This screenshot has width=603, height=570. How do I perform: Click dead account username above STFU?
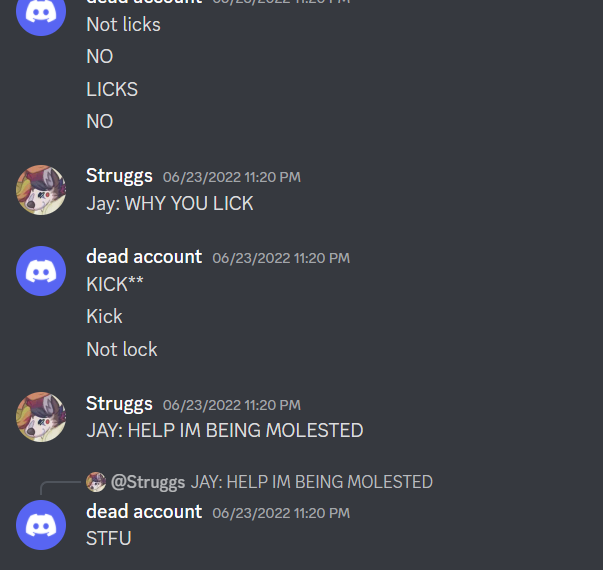pyautogui.click(x=144, y=512)
